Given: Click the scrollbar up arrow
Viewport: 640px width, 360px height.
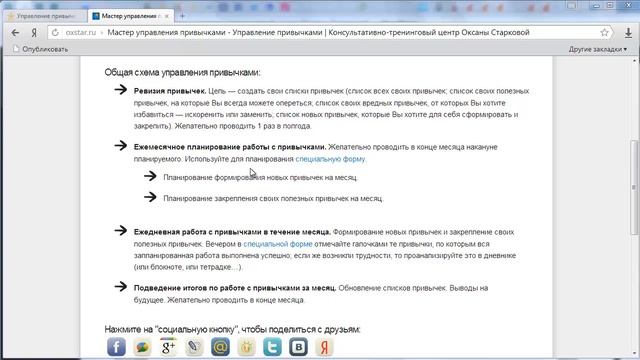Looking at the screenshot, I should click(634, 61).
